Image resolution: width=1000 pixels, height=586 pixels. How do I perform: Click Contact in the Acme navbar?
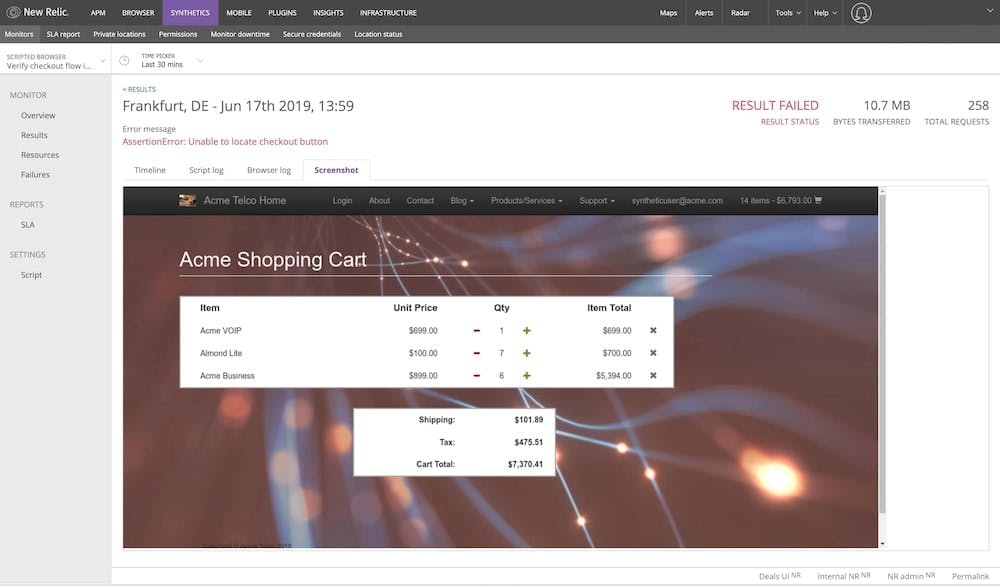coord(420,200)
